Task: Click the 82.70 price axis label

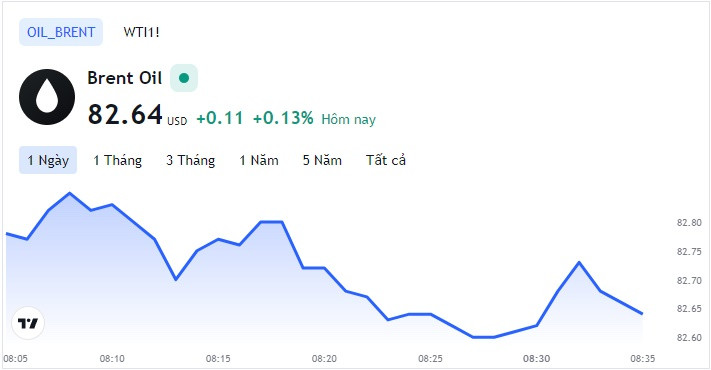Action: pyautogui.click(x=689, y=281)
